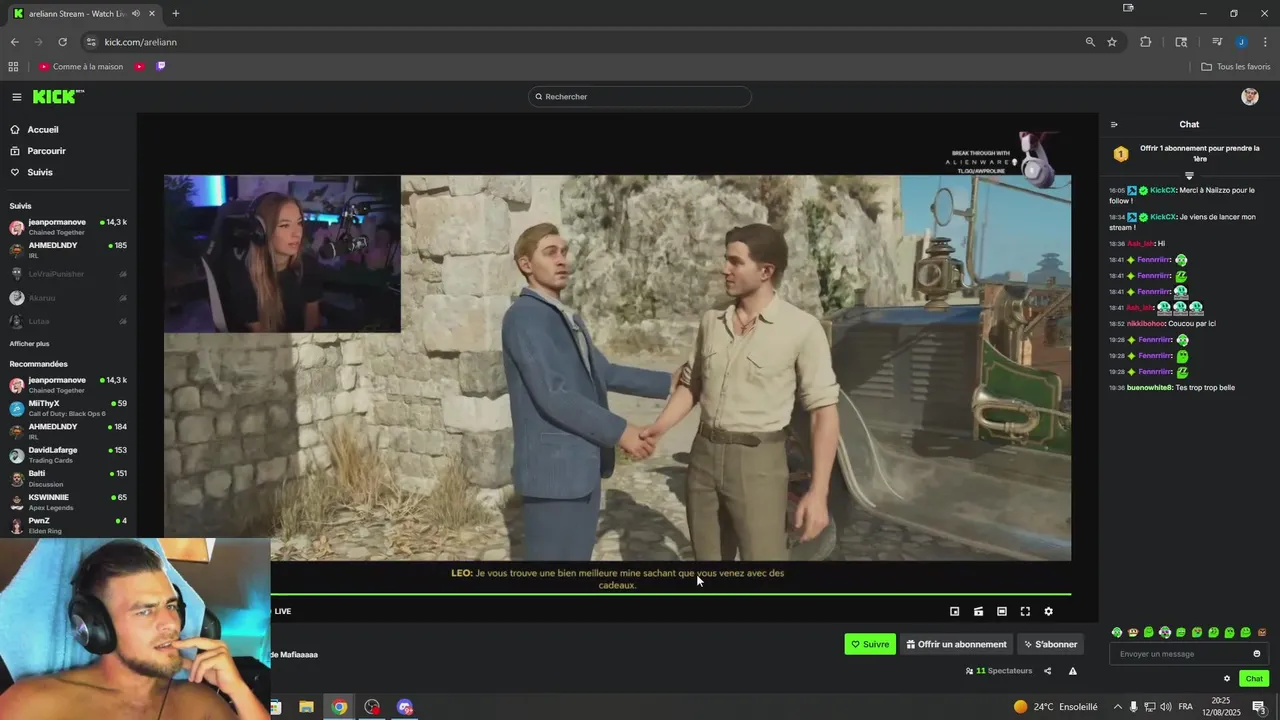This screenshot has width=1280, height=720.
Task: Open video player settings gear
Action: 1048,611
